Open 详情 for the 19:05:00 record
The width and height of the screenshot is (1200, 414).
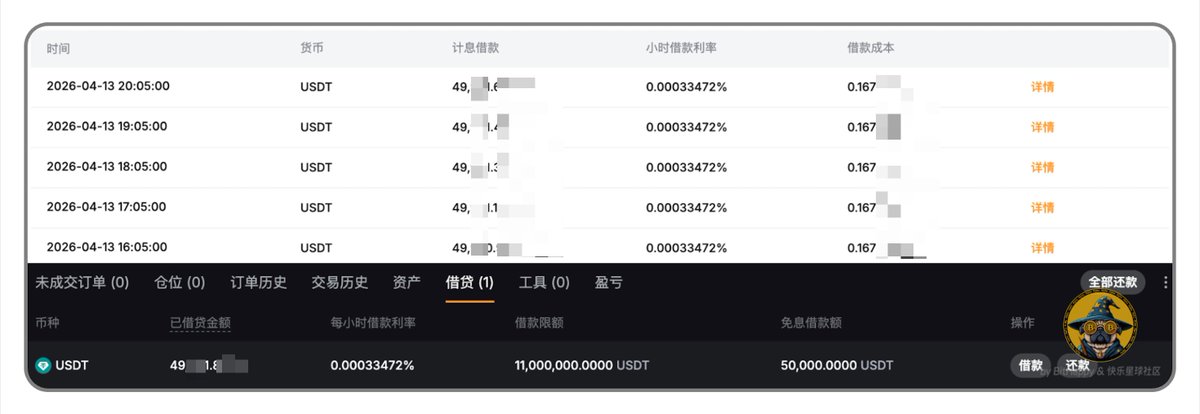click(1043, 127)
